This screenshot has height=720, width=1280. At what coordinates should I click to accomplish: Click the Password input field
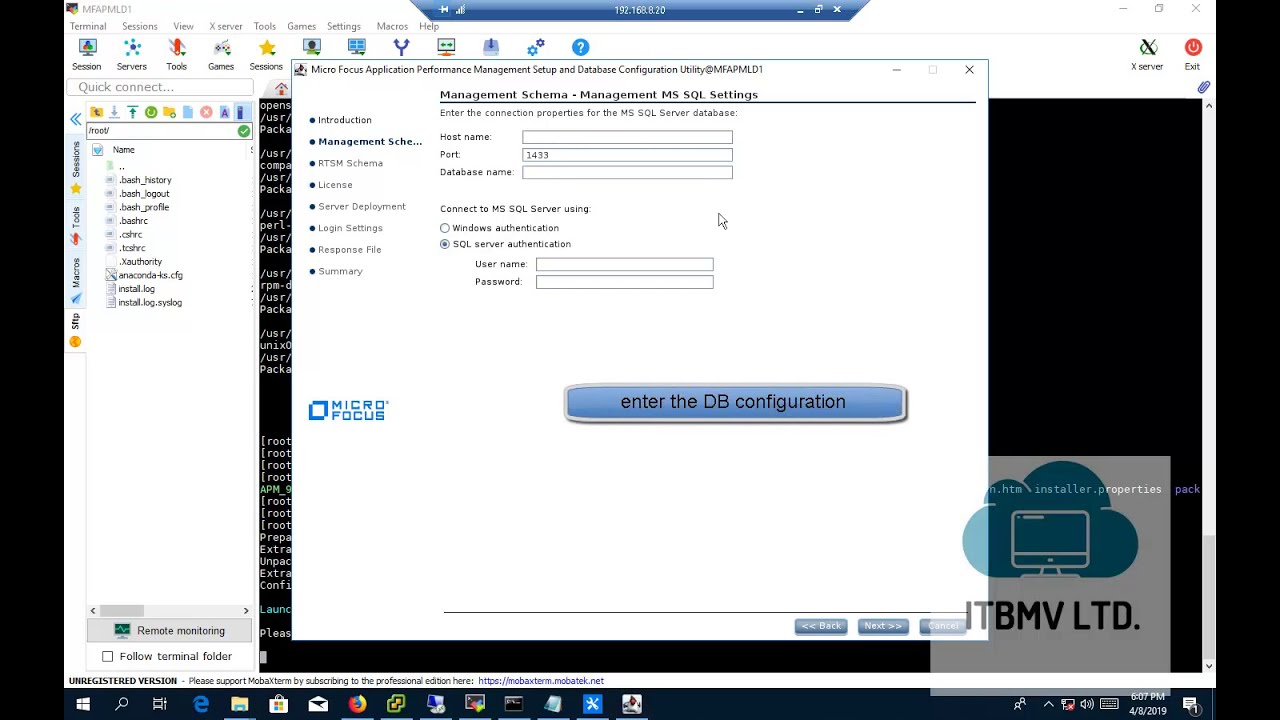pyautogui.click(x=624, y=282)
